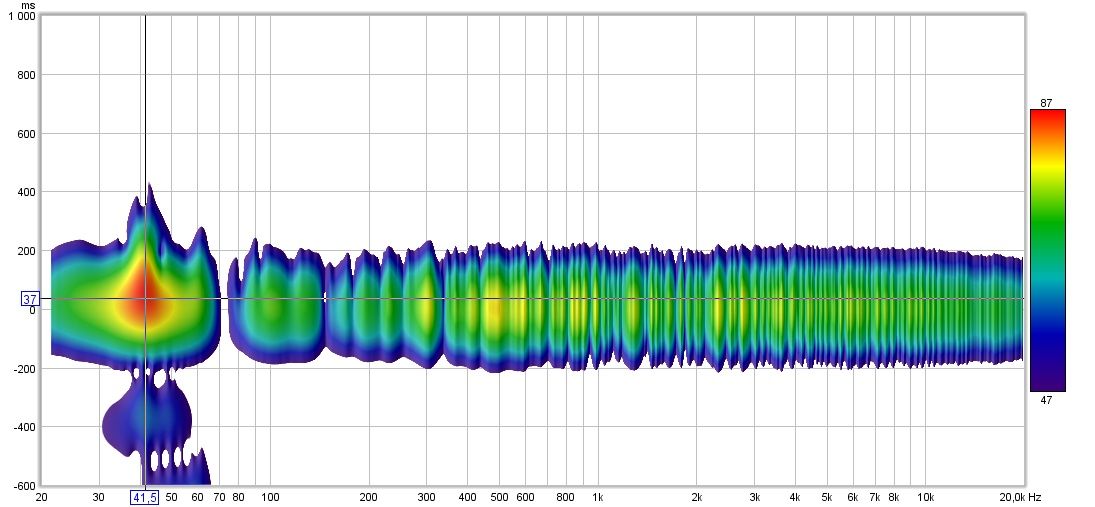Image resolution: width=1095 pixels, height=507 pixels.
Task: Click the 4k label on frequency axis
Action: pyautogui.click(x=795, y=497)
